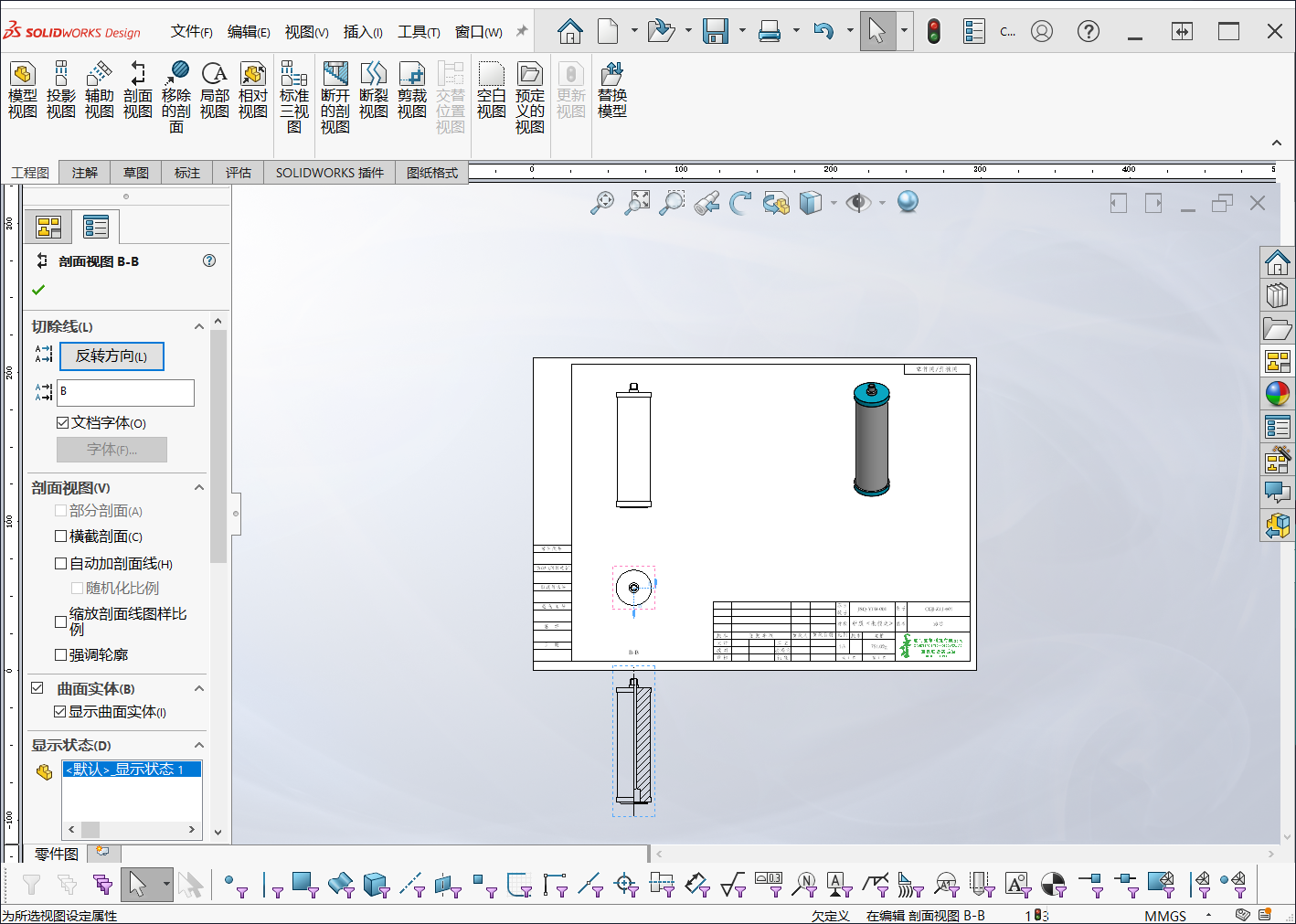Open the 插入 menu

(363, 32)
